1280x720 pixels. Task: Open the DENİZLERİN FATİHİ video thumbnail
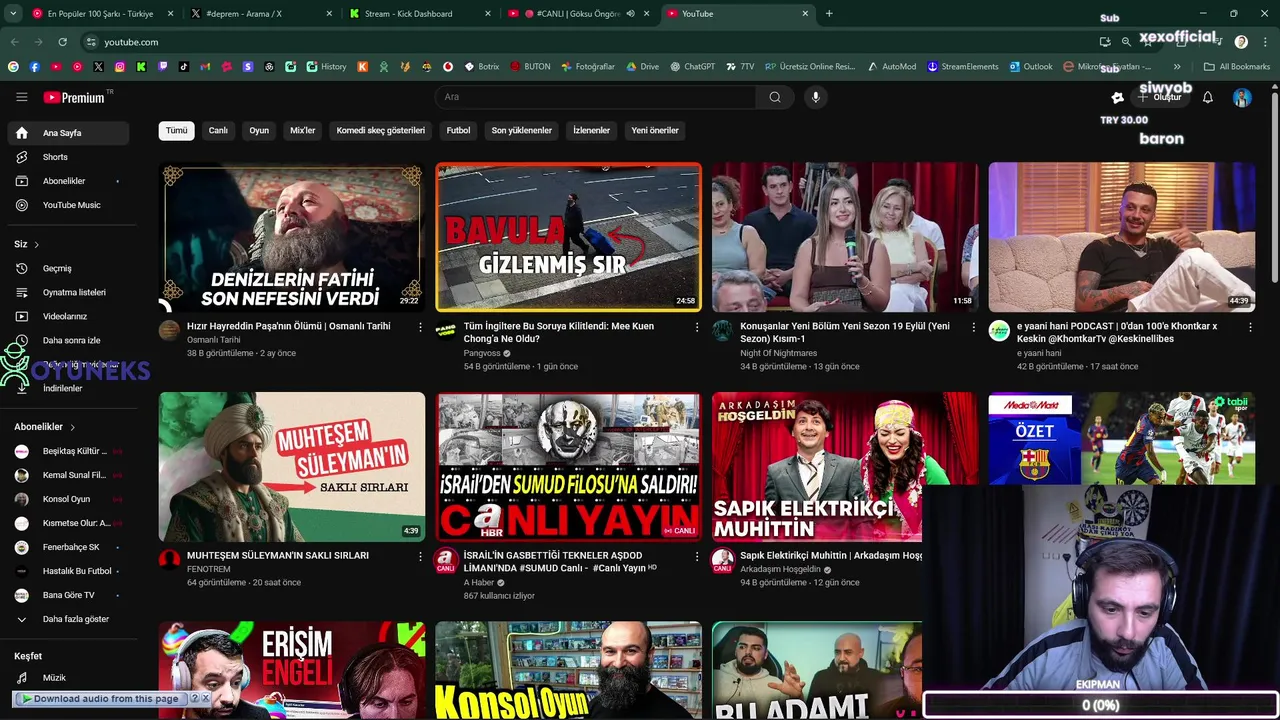292,237
